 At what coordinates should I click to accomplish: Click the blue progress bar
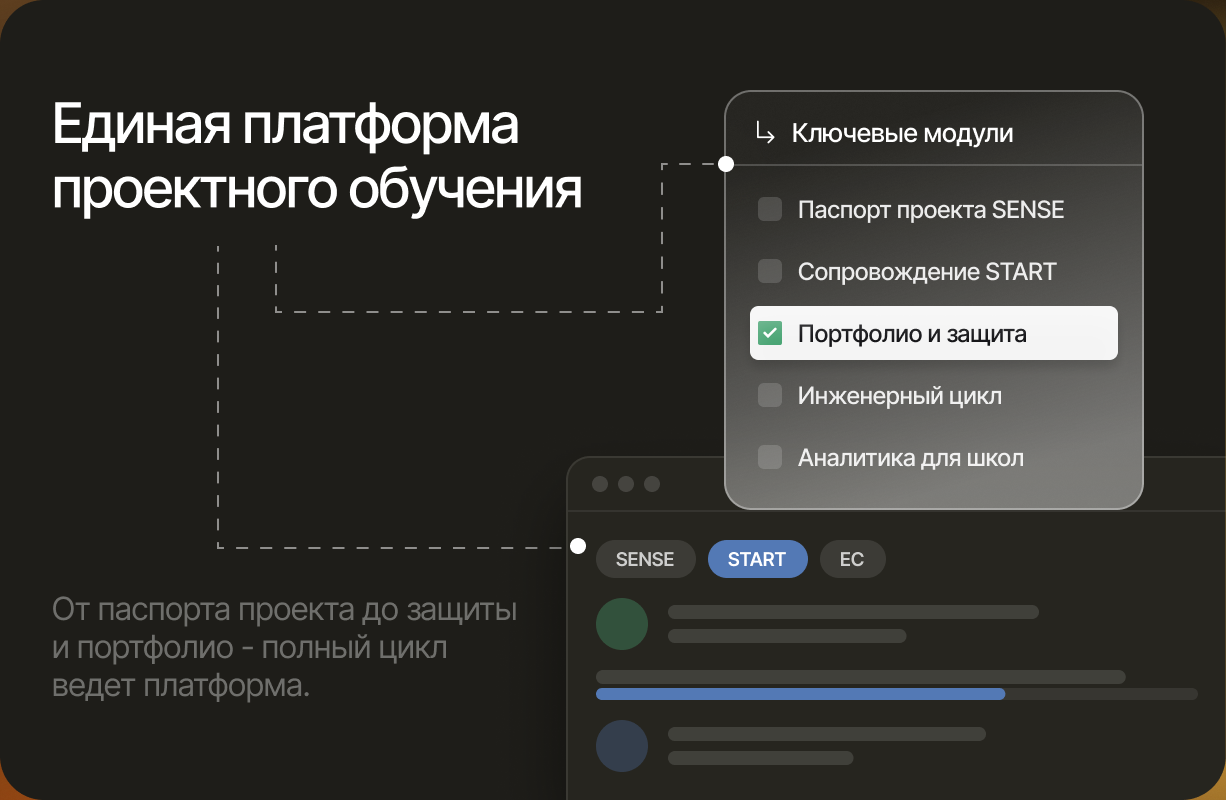[x=800, y=693]
